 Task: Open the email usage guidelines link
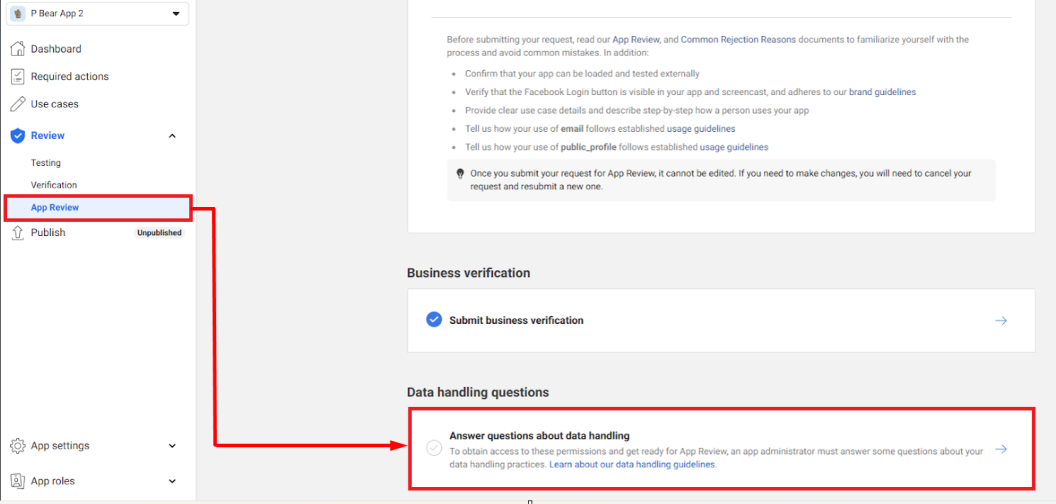701,128
